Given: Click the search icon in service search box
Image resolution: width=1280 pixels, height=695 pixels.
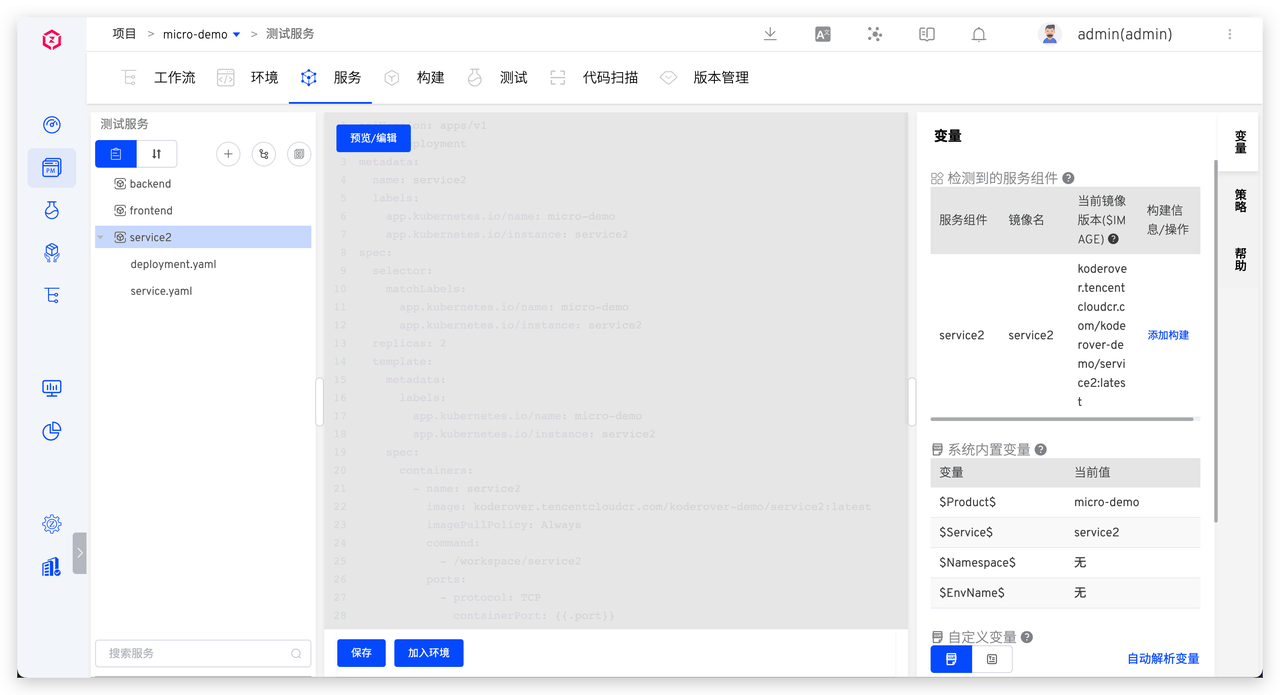Looking at the screenshot, I should (296, 654).
